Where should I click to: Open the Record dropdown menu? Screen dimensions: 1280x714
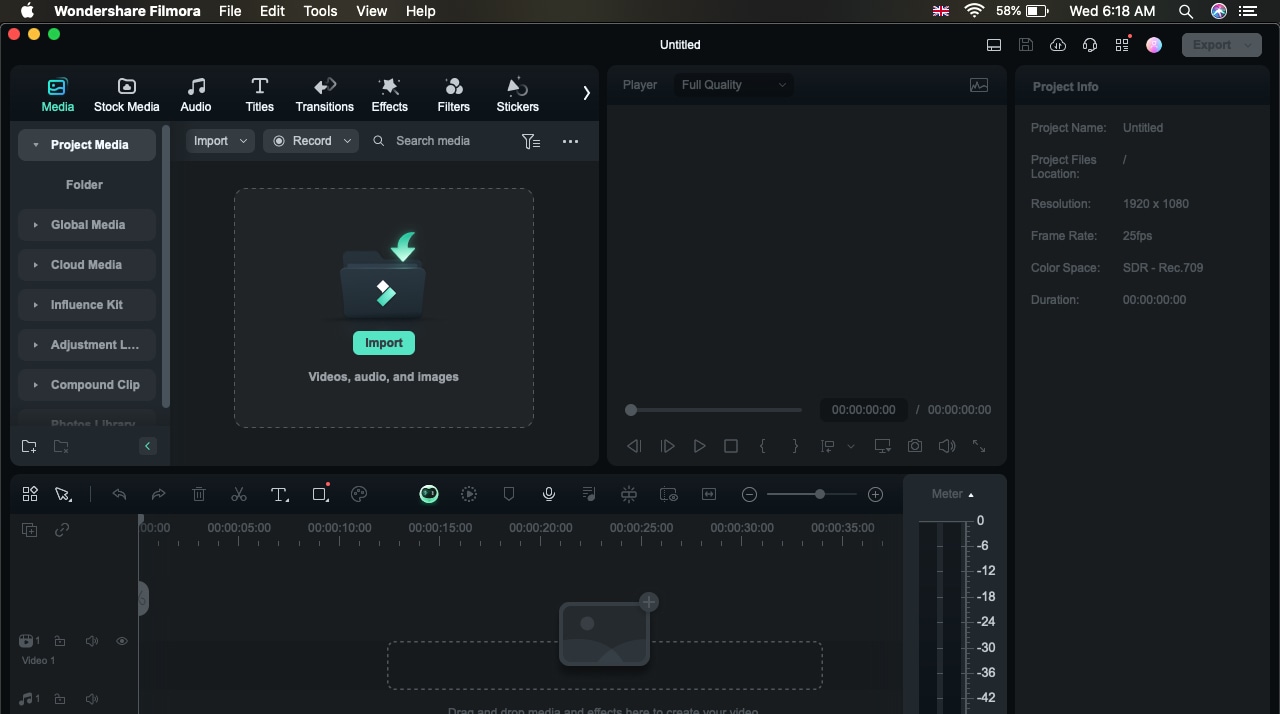tap(311, 141)
